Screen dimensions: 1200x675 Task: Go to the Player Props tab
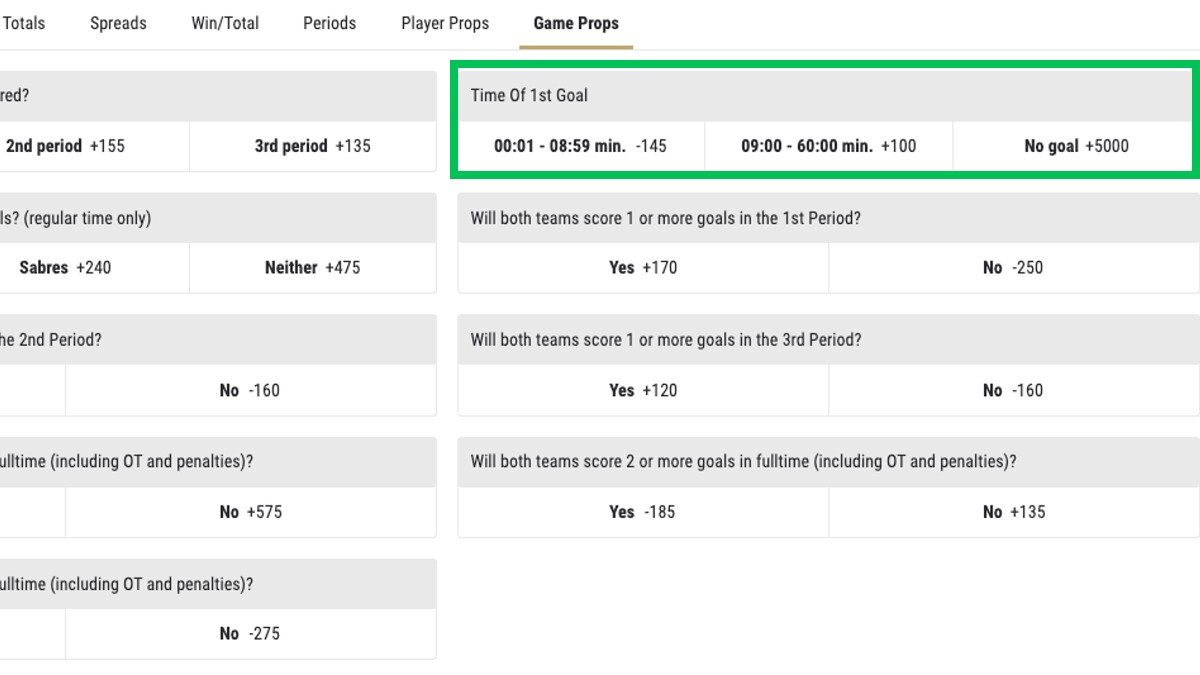coord(445,23)
